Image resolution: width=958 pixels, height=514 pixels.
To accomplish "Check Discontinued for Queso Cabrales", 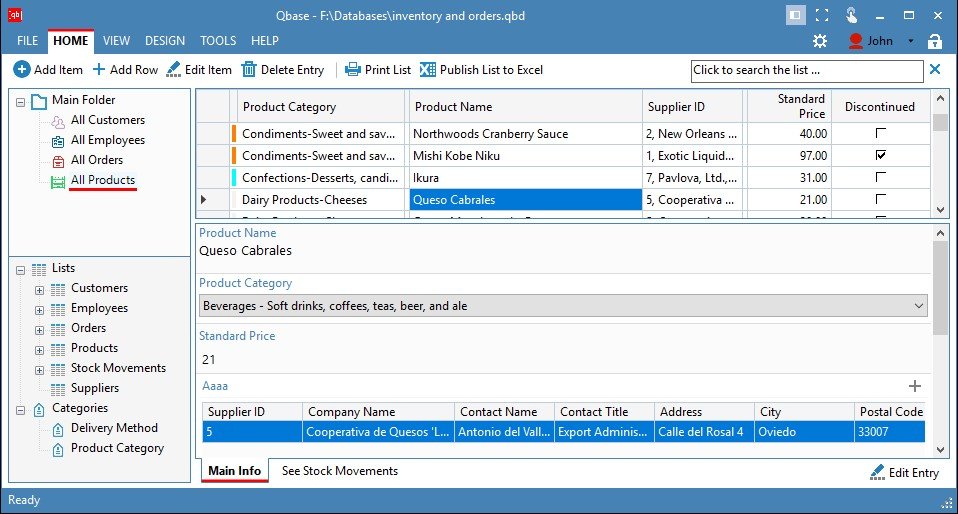I will [x=880, y=199].
